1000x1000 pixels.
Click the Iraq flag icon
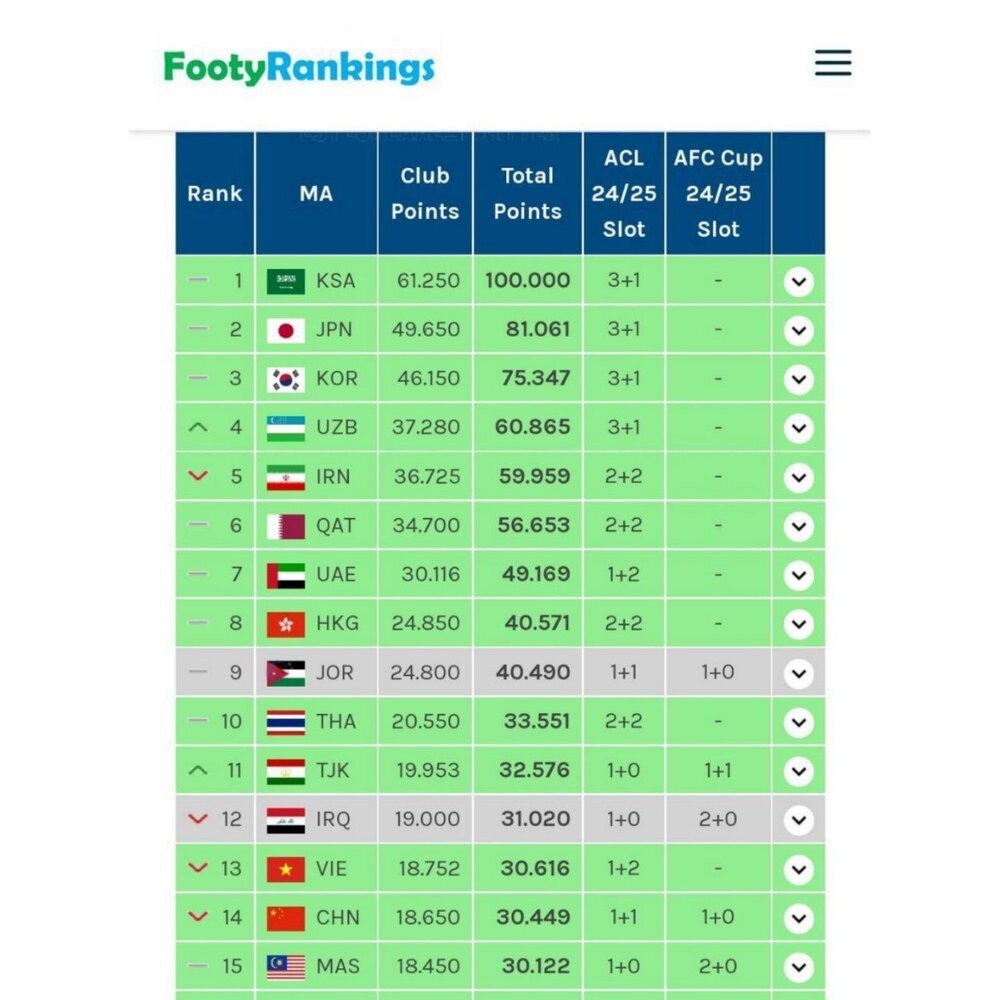(x=285, y=821)
